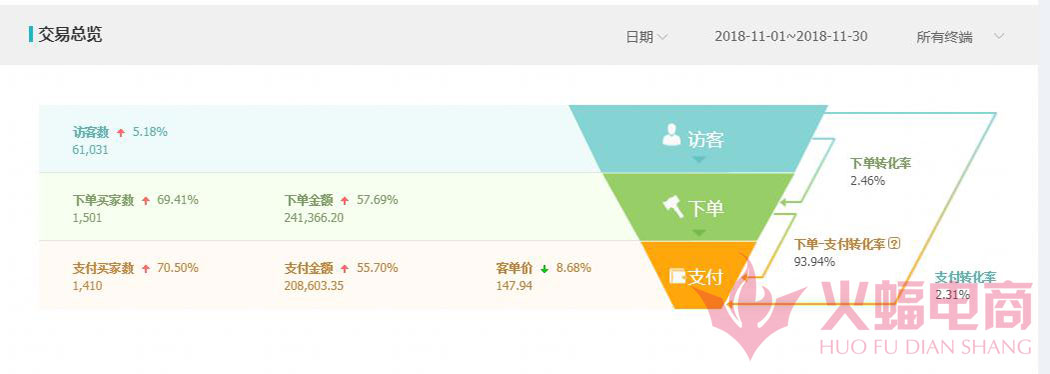This screenshot has height=374, width=1050.
Task: Click the 客单价 metric label
Action: (x=514, y=268)
